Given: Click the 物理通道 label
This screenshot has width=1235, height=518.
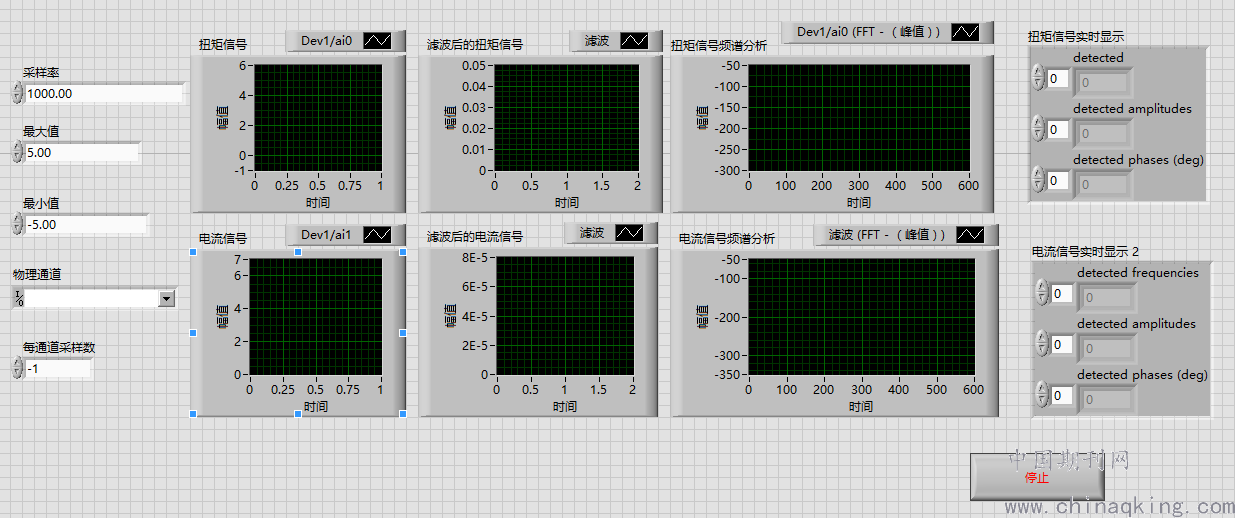Looking at the screenshot, I should (x=37, y=274).
